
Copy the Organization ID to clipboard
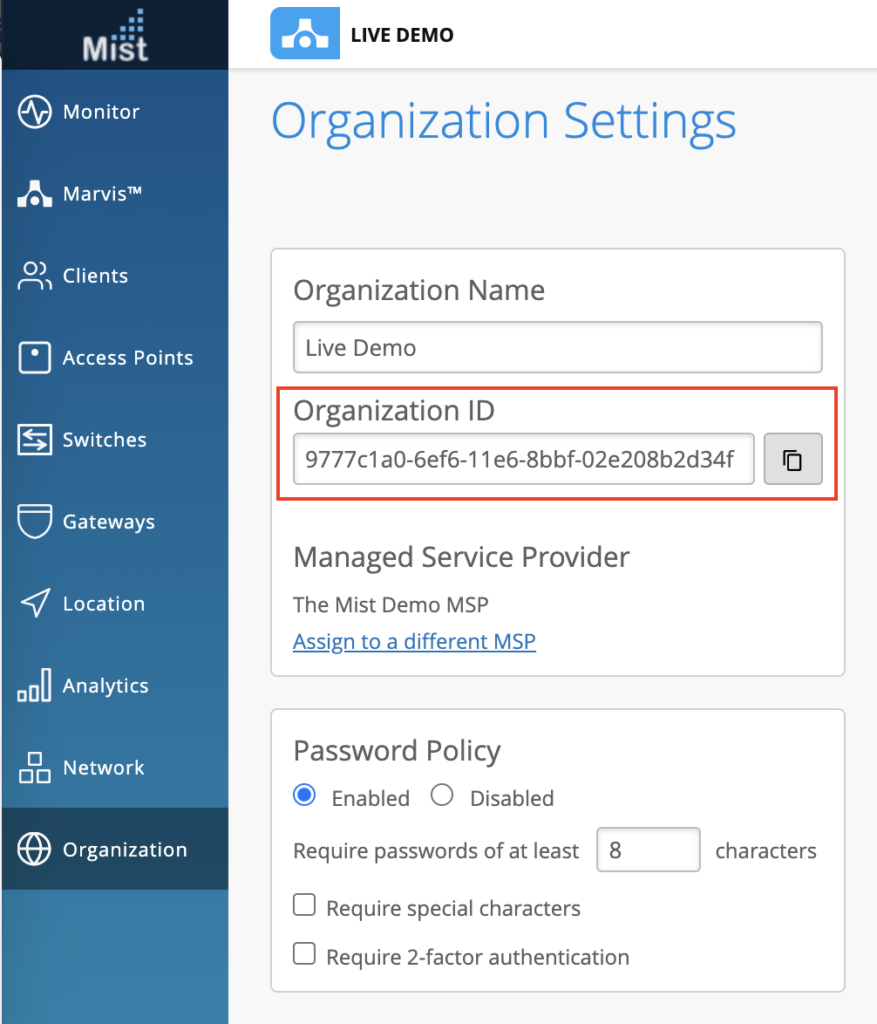pos(793,459)
